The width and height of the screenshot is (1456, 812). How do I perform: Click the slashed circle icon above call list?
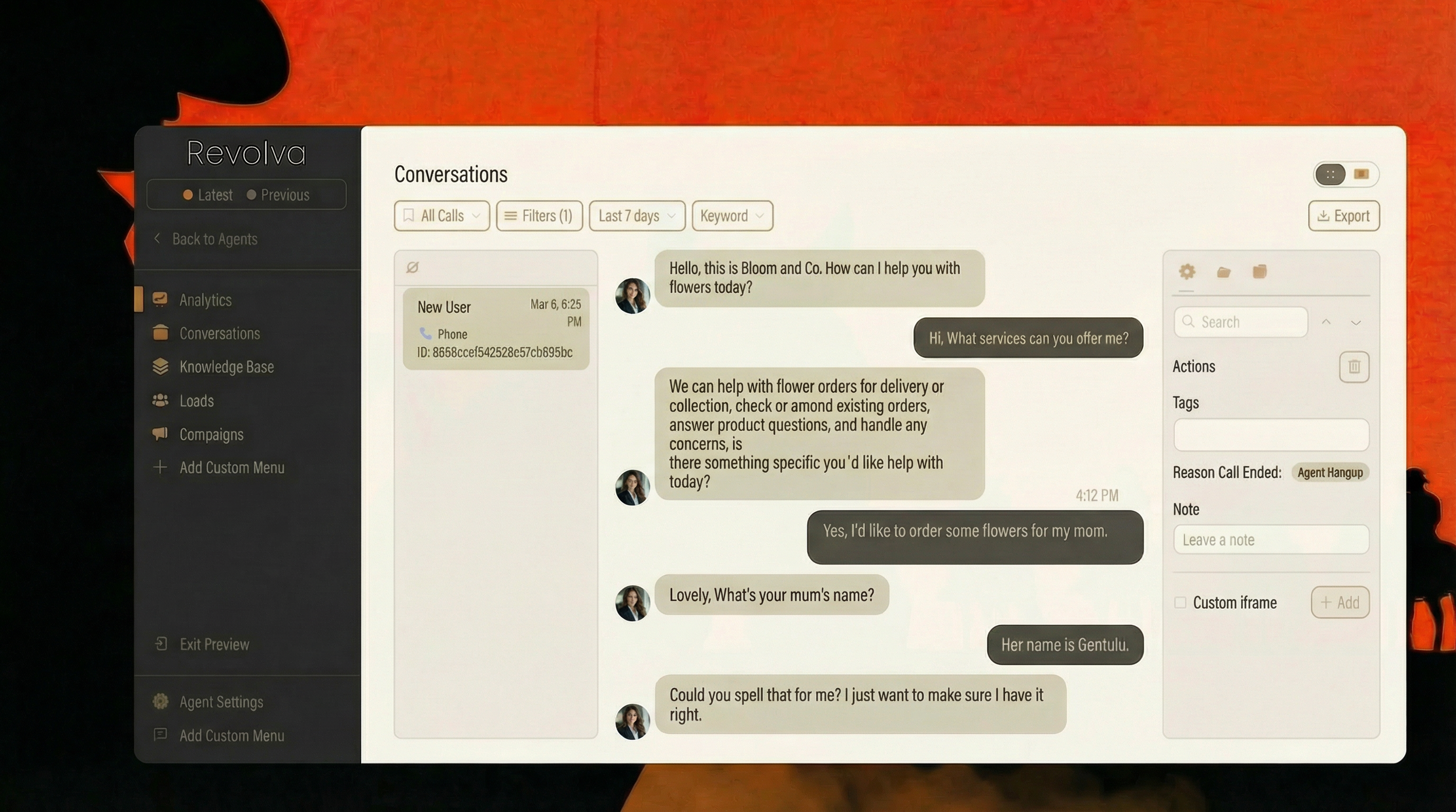(412, 267)
